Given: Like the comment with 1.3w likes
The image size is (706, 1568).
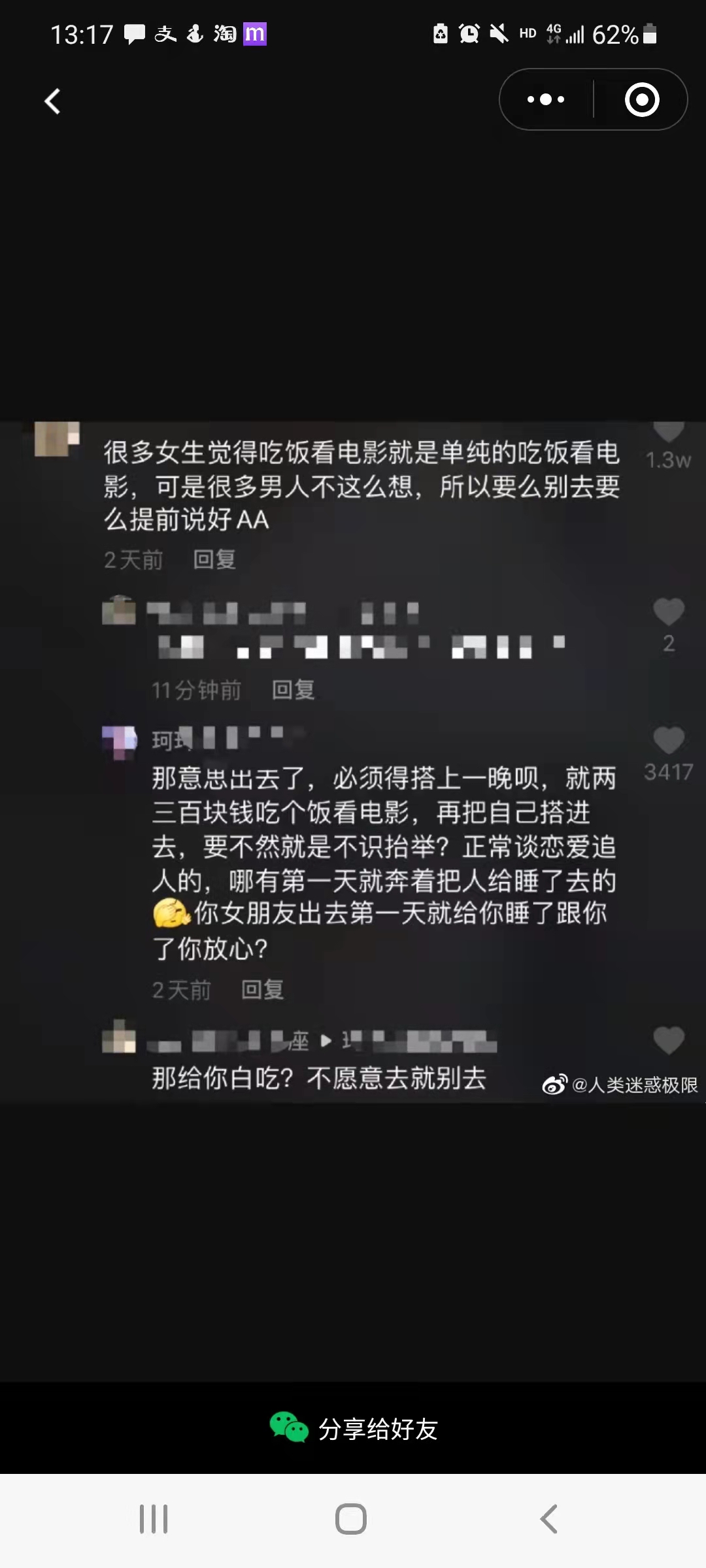Looking at the screenshot, I should (668, 432).
